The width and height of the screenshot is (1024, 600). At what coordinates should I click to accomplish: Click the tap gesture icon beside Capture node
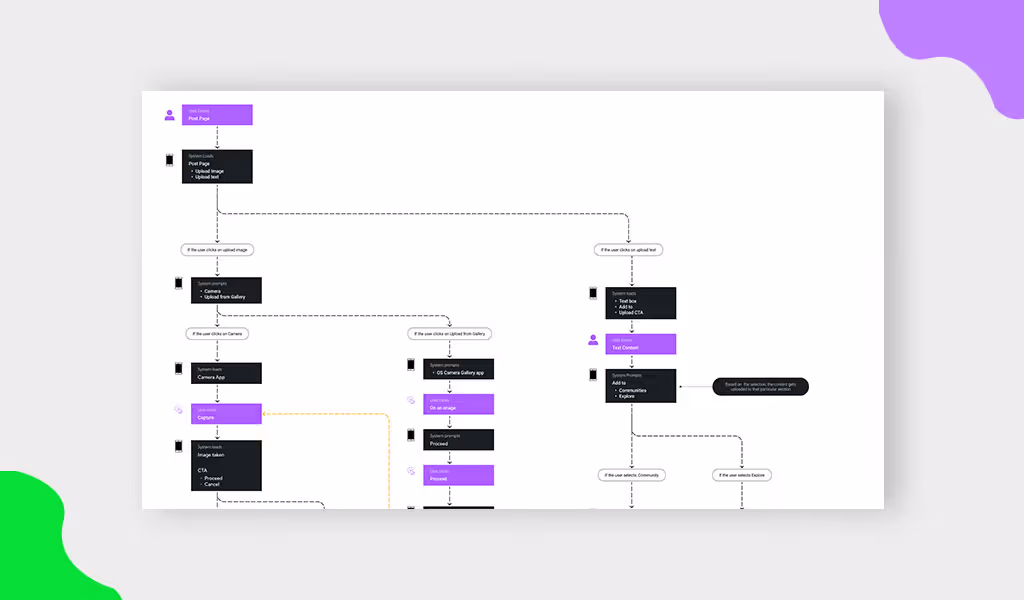(178, 410)
